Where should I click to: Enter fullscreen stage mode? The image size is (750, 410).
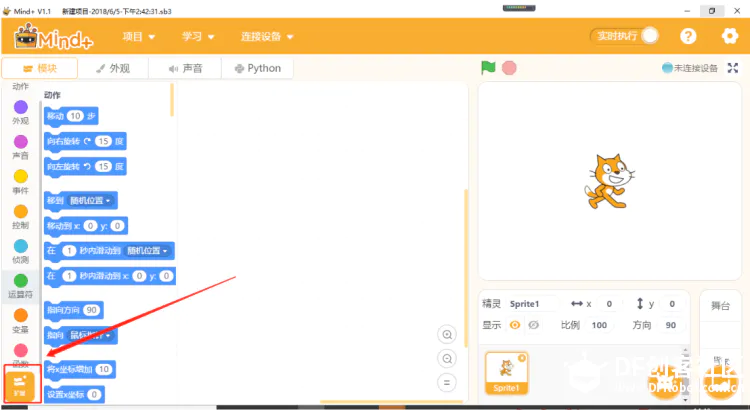(733, 68)
